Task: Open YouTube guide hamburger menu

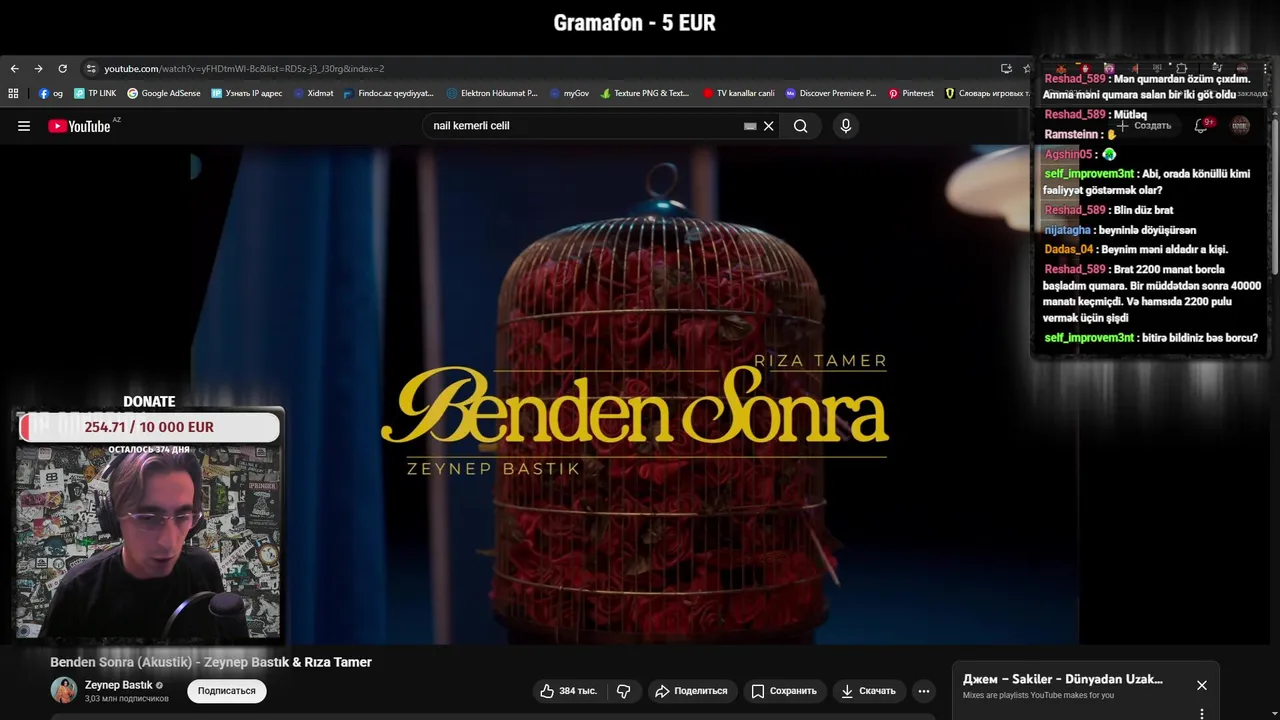Action: click(24, 126)
